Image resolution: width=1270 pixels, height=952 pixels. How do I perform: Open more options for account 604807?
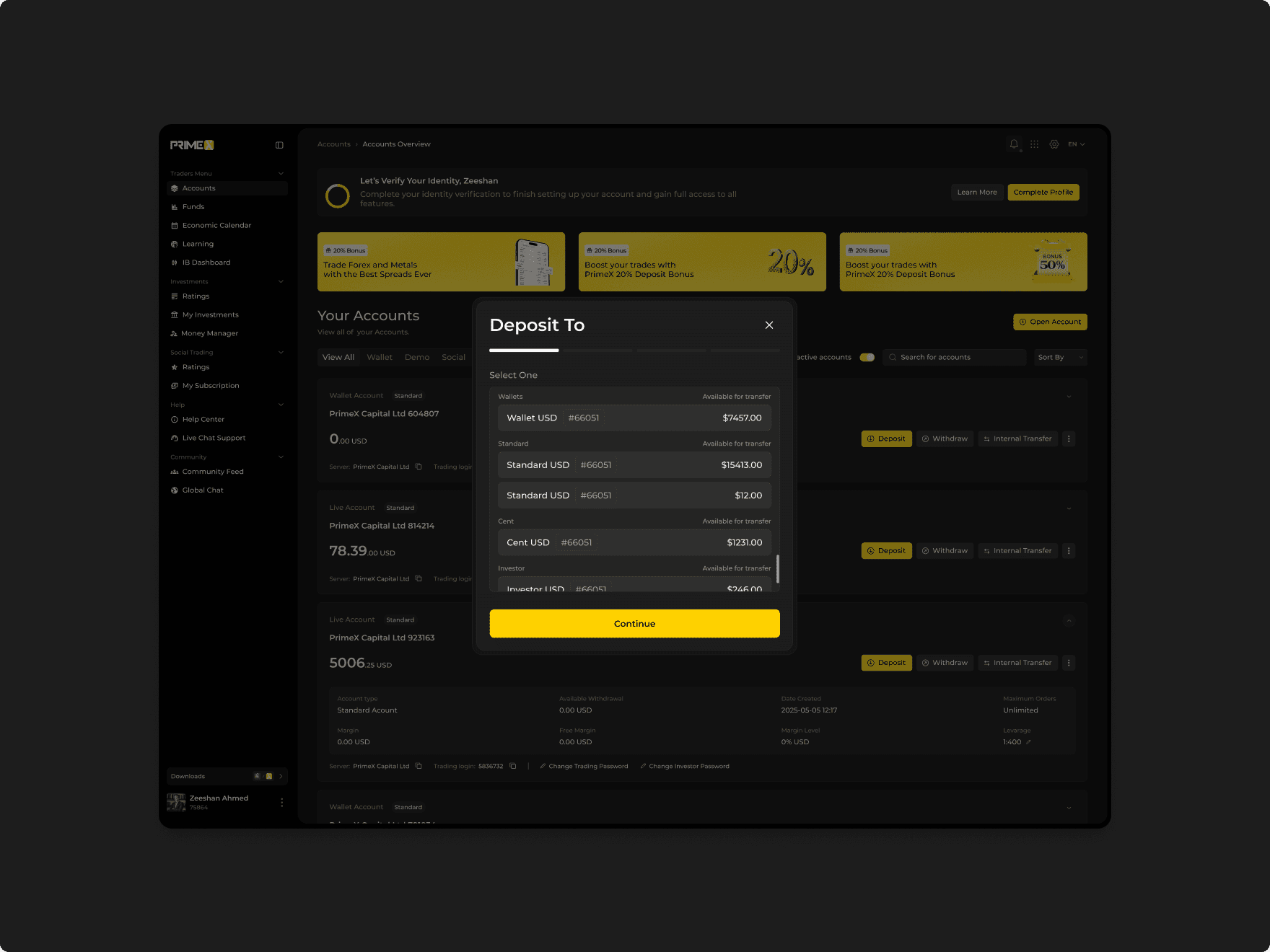(x=1069, y=438)
